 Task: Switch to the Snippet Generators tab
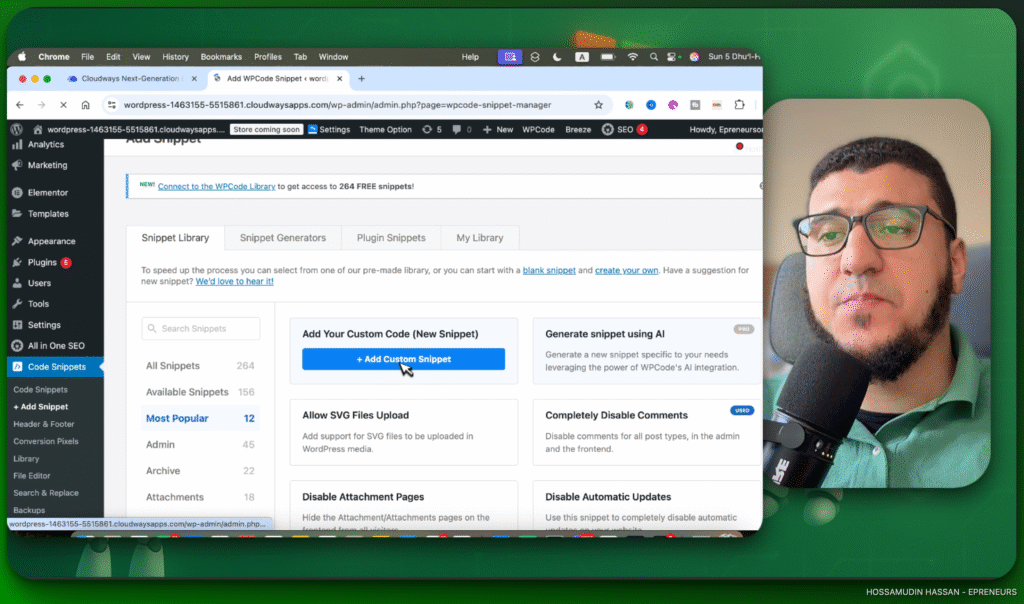click(x=283, y=238)
